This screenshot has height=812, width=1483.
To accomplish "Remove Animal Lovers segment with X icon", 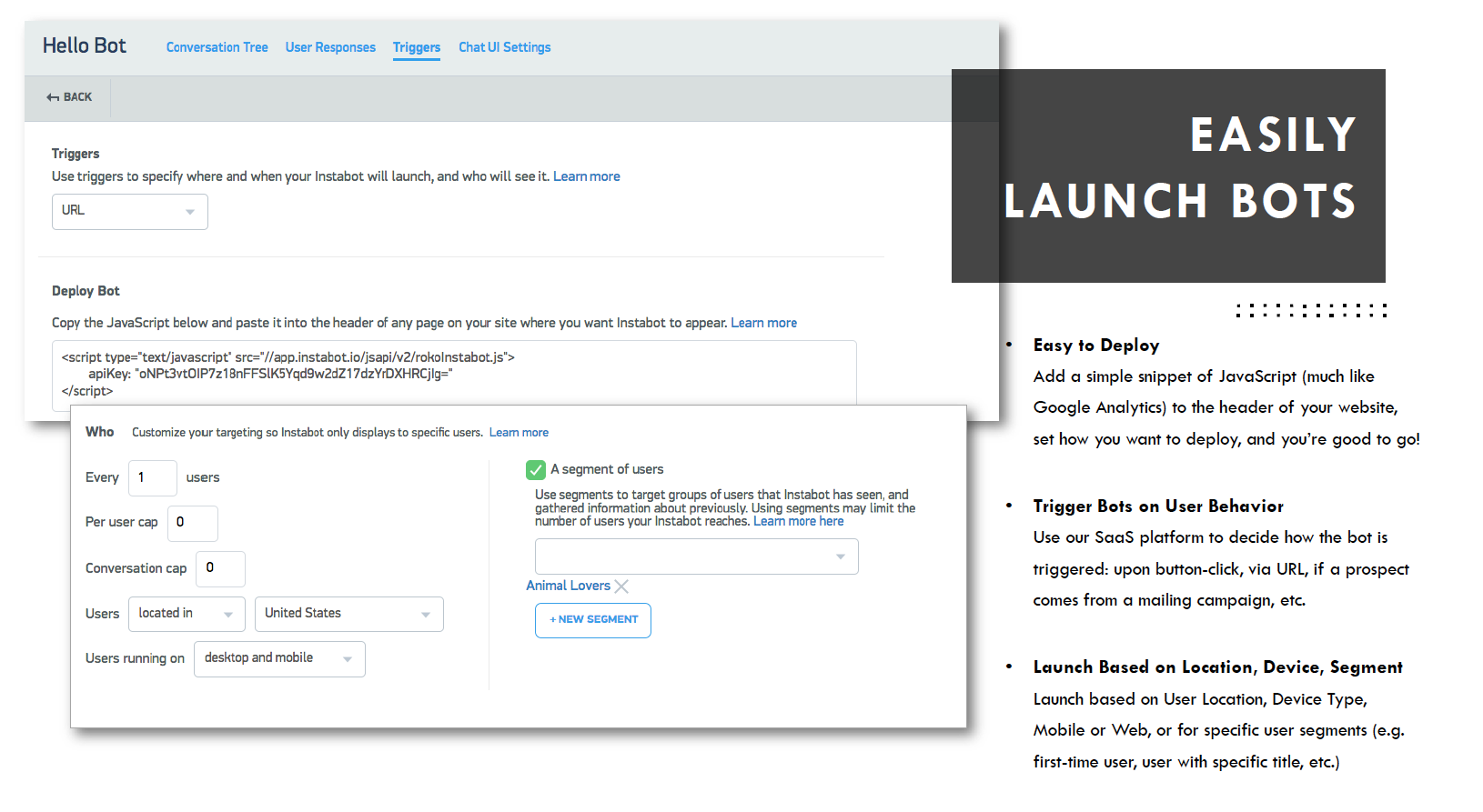I will click(621, 586).
